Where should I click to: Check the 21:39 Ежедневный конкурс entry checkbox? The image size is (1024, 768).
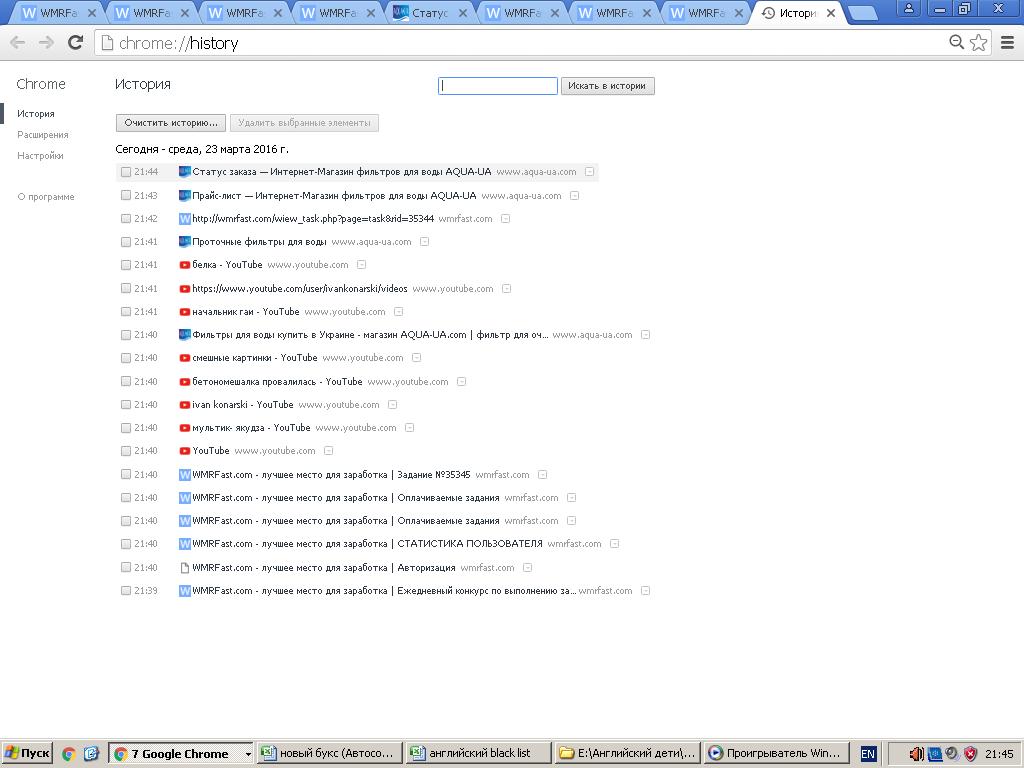126,591
